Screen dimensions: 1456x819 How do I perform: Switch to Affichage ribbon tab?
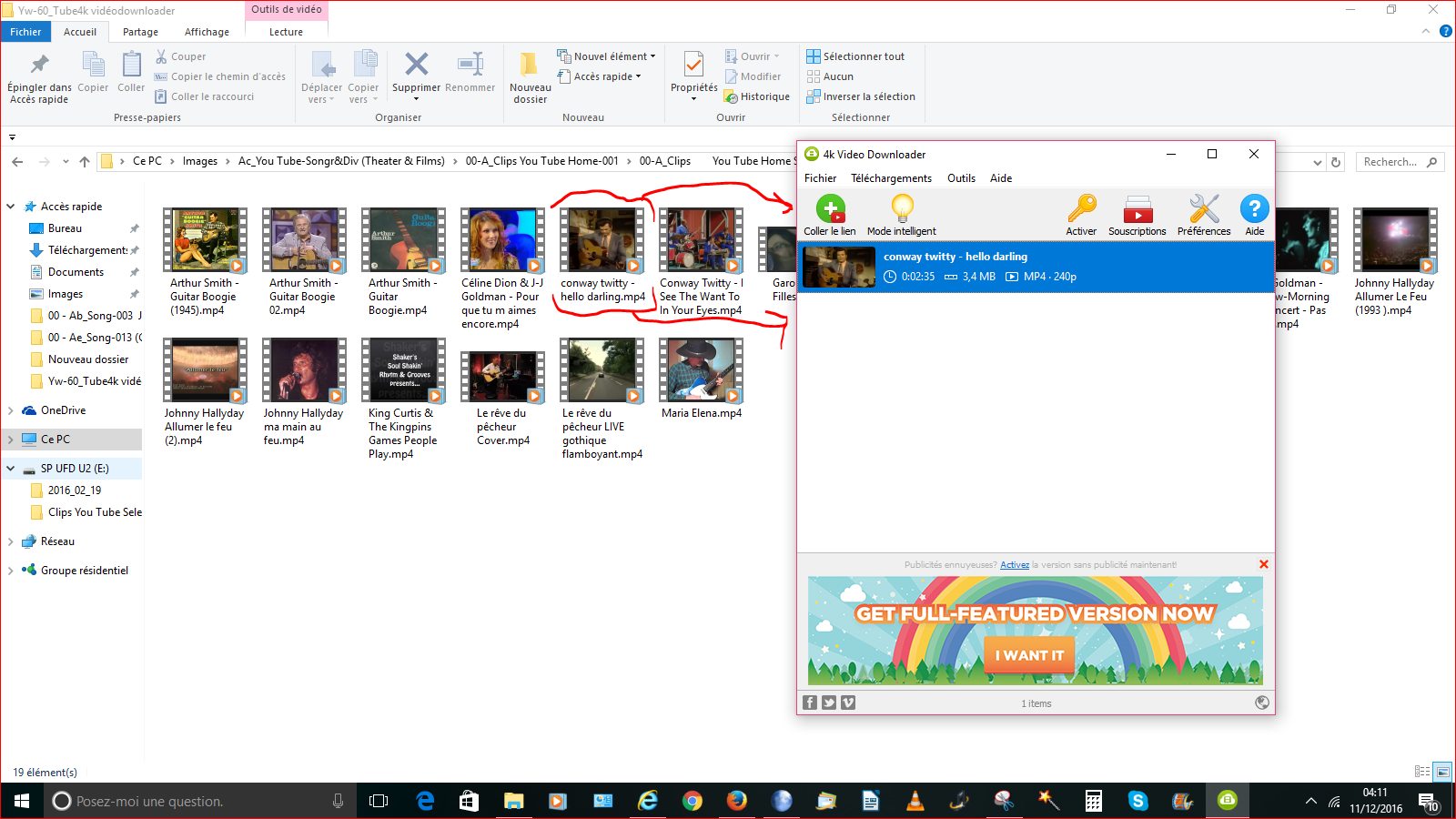pos(207,32)
